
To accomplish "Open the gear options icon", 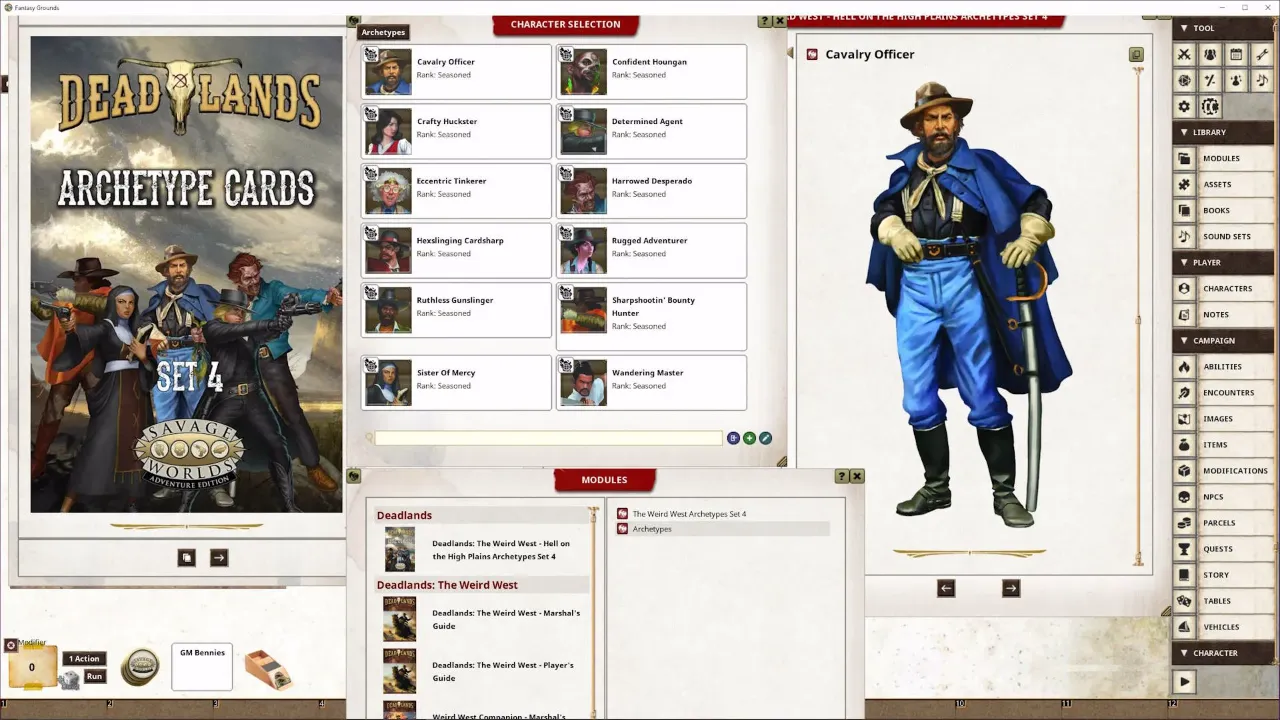I will (1185, 107).
